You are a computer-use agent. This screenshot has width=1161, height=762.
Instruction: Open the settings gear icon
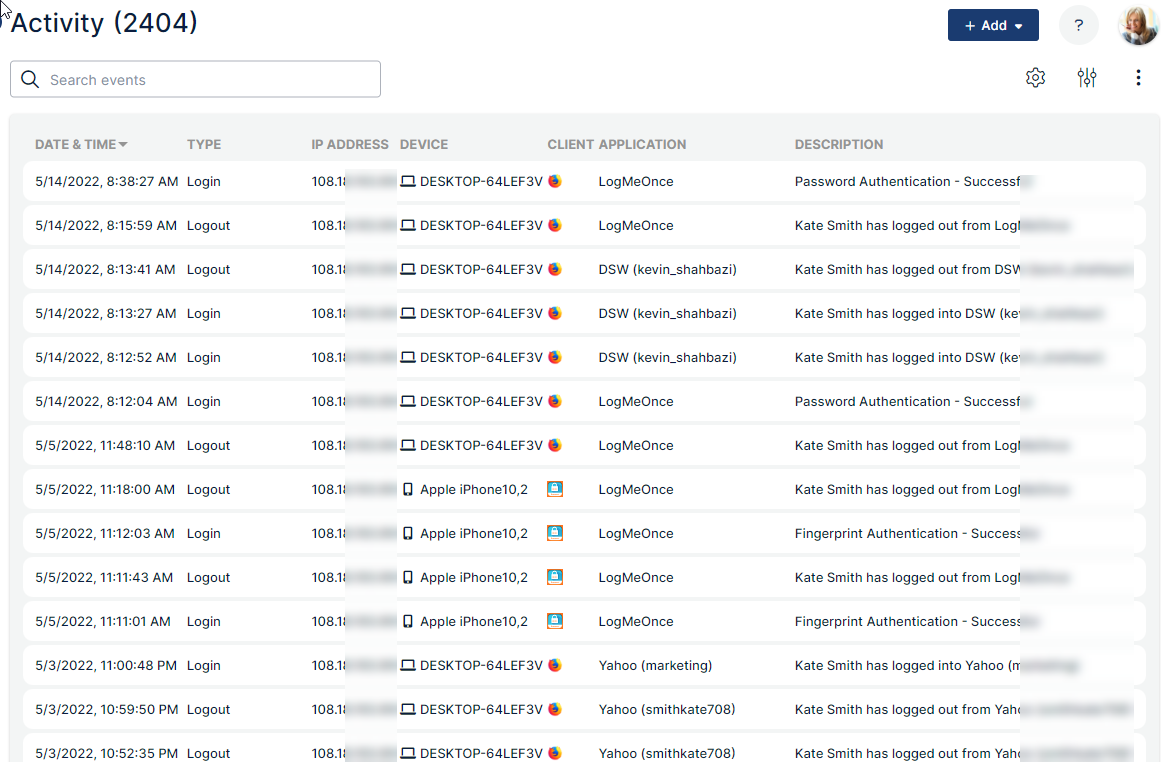coord(1035,78)
